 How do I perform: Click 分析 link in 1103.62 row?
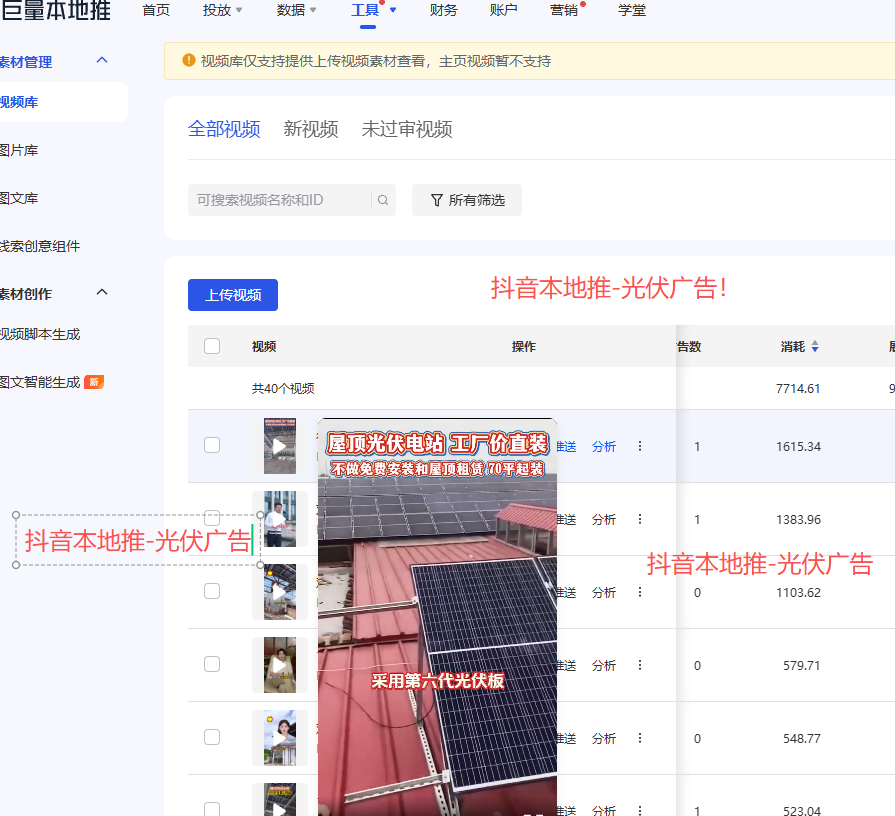[604, 592]
